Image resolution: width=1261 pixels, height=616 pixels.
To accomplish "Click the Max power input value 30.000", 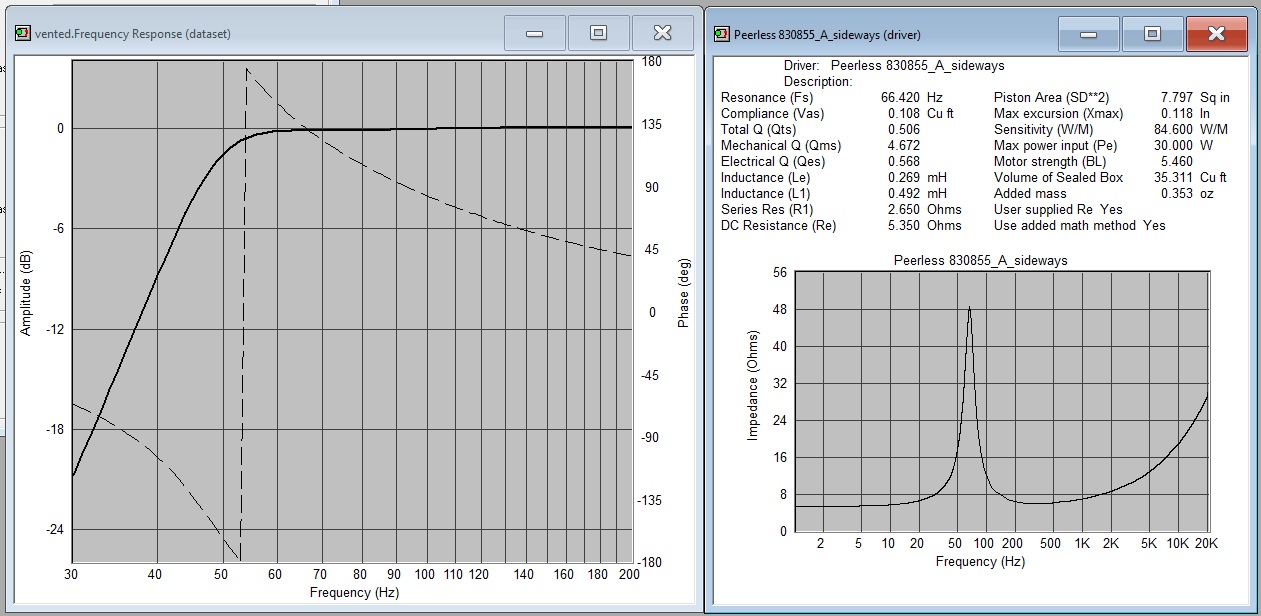I will (x=1173, y=146).
